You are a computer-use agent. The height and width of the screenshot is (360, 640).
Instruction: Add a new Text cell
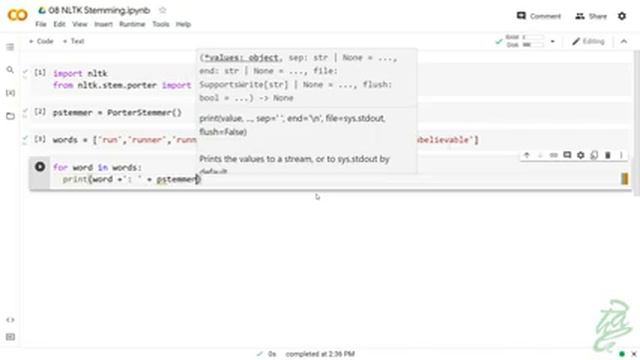(x=73, y=41)
